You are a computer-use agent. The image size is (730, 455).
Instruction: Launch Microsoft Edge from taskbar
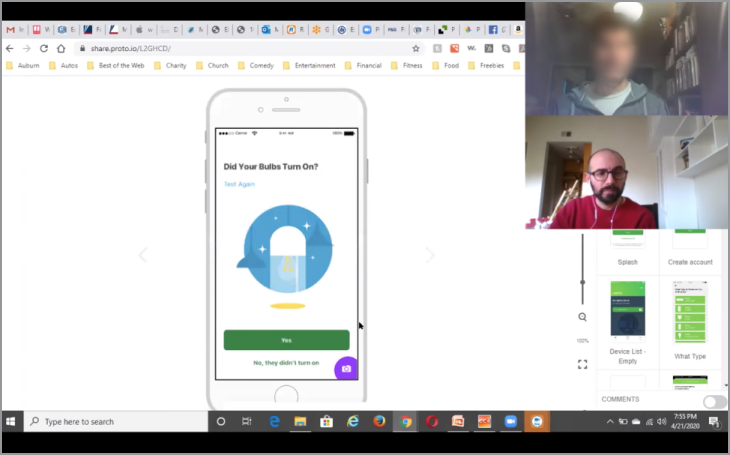[x=274, y=421]
